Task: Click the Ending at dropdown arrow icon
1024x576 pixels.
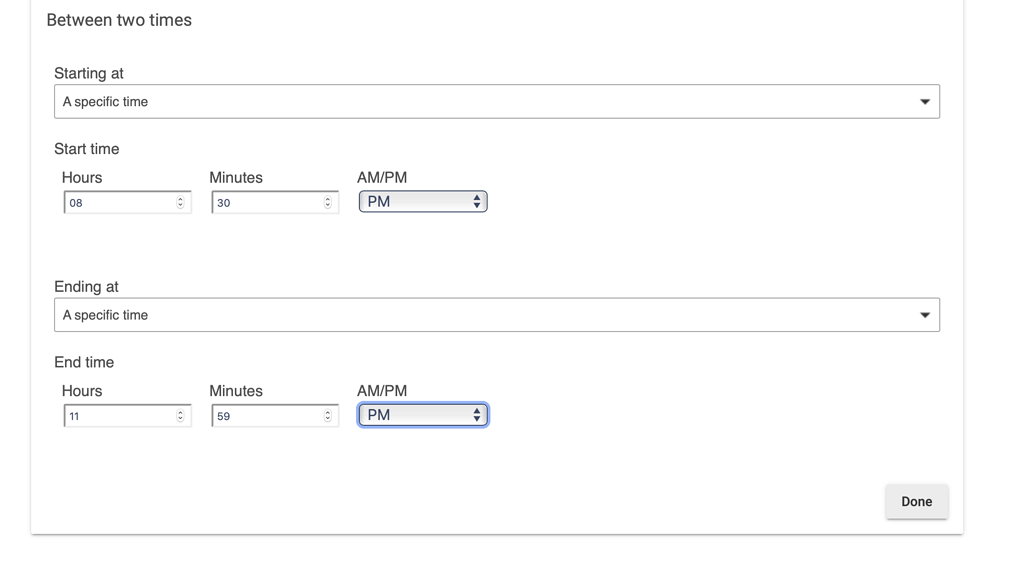Action: tap(924, 314)
